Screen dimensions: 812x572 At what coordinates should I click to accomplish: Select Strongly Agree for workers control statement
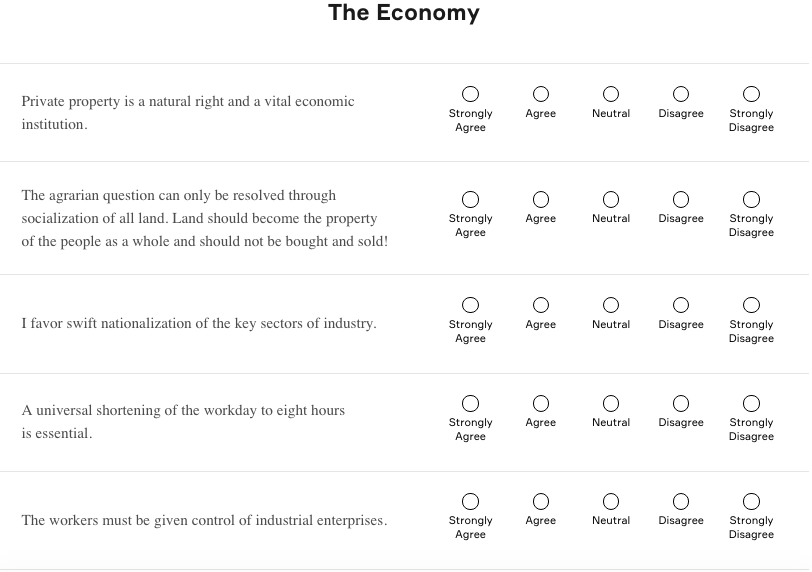coord(470,501)
